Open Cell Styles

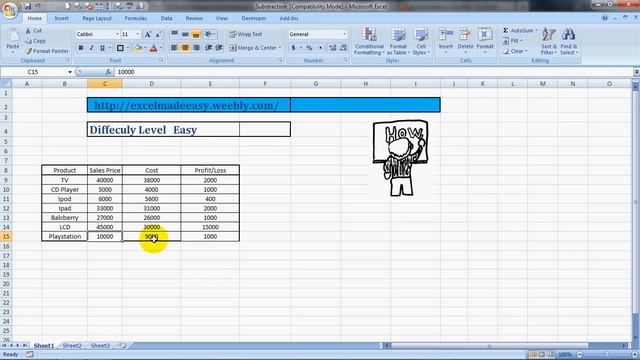420,41
